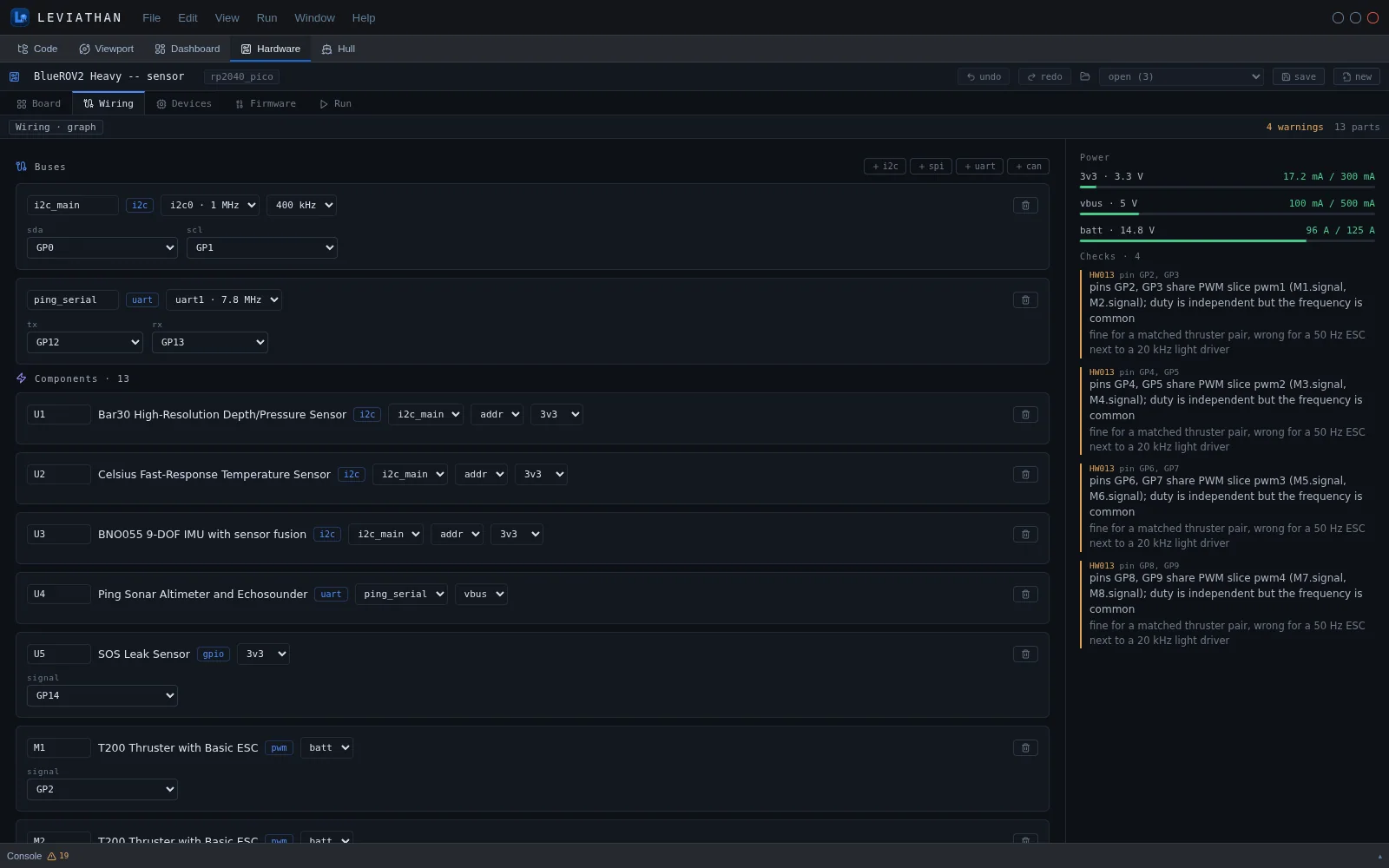1389x868 pixels.
Task: Delete M1 T200 Thruster with trash icon
Action: [x=1025, y=748]
